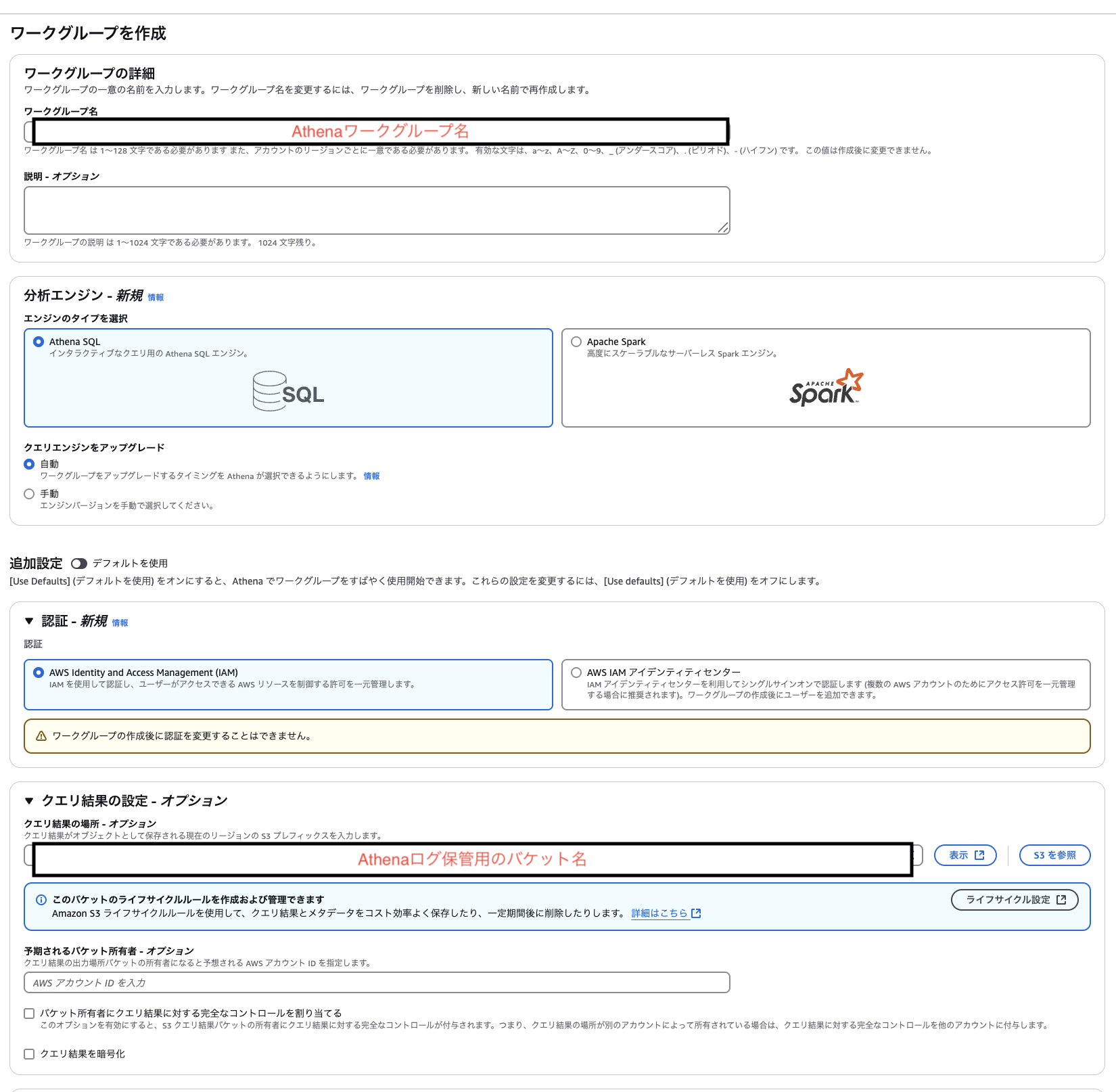The height and width of the screenshot is (1092, 1116).
Task: Click the 'ワークグループの詳細' panel heading
Action: pyautogui.click(x=90, y=73)
